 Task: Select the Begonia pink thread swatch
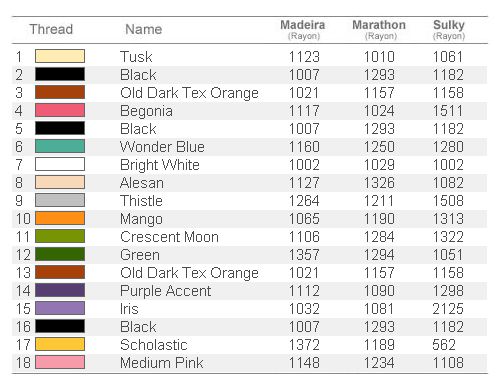point(60,110)
